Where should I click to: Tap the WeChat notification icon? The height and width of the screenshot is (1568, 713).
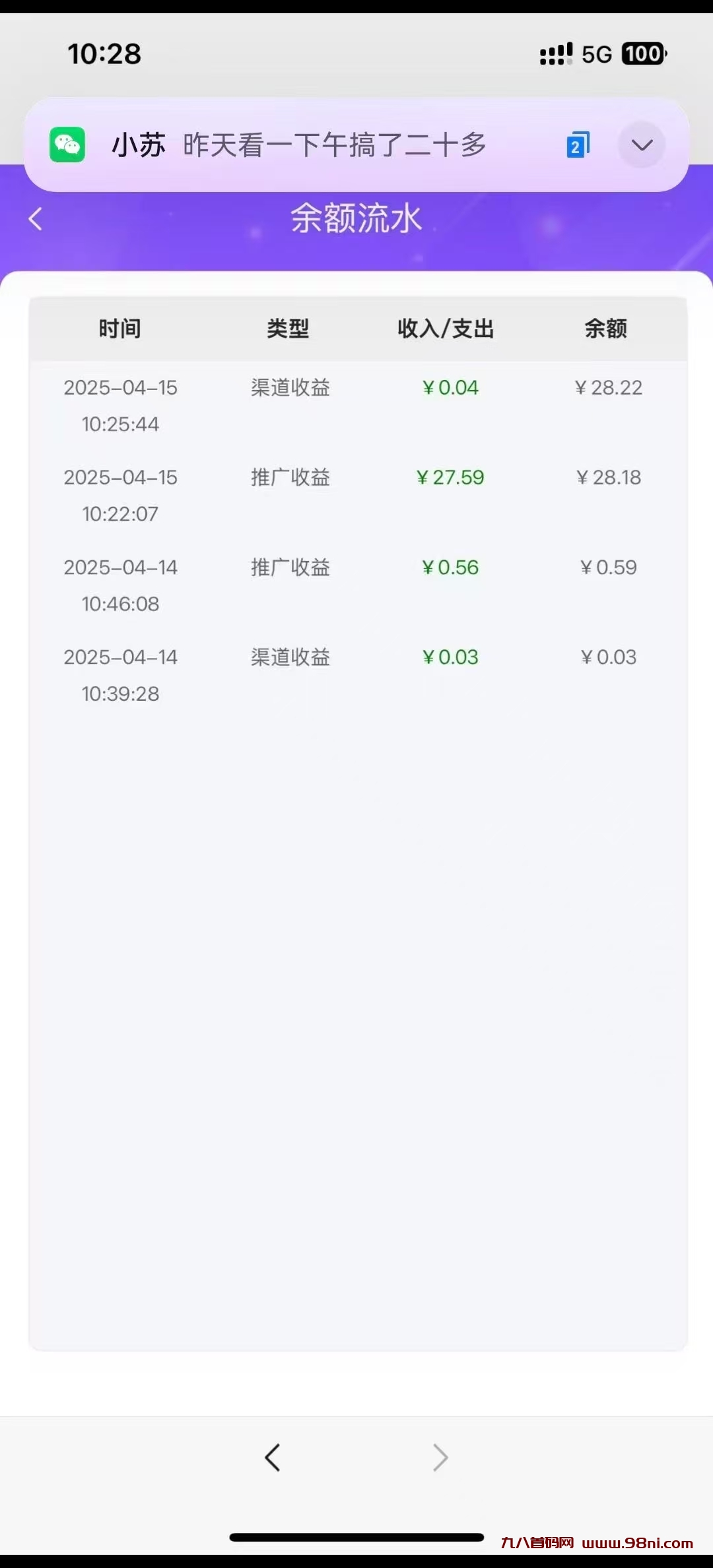point(67,145)
